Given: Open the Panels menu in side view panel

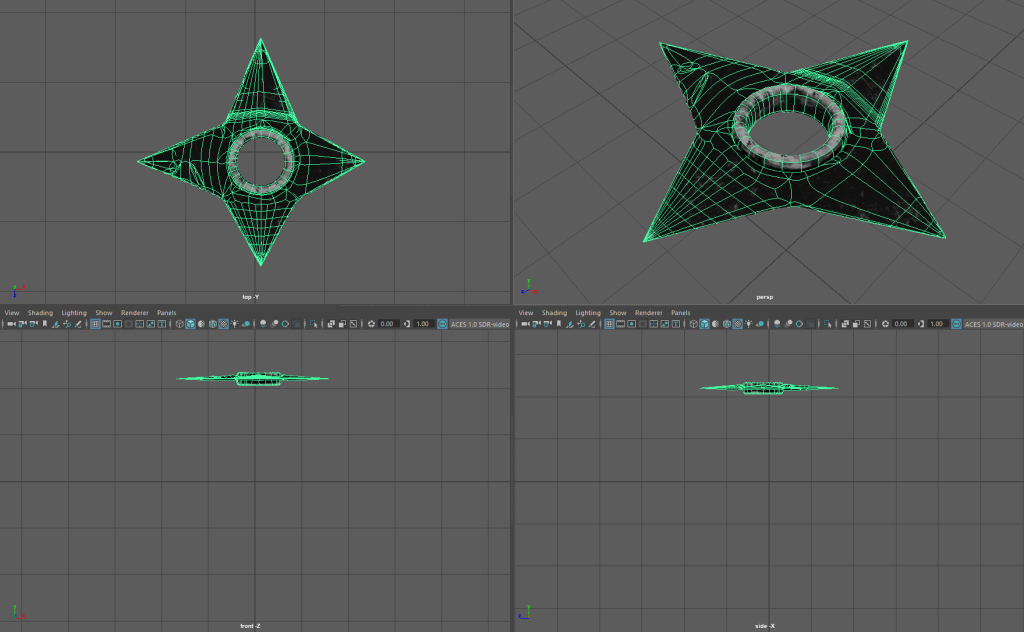Looking at the screenshot, I should (680, 313).
